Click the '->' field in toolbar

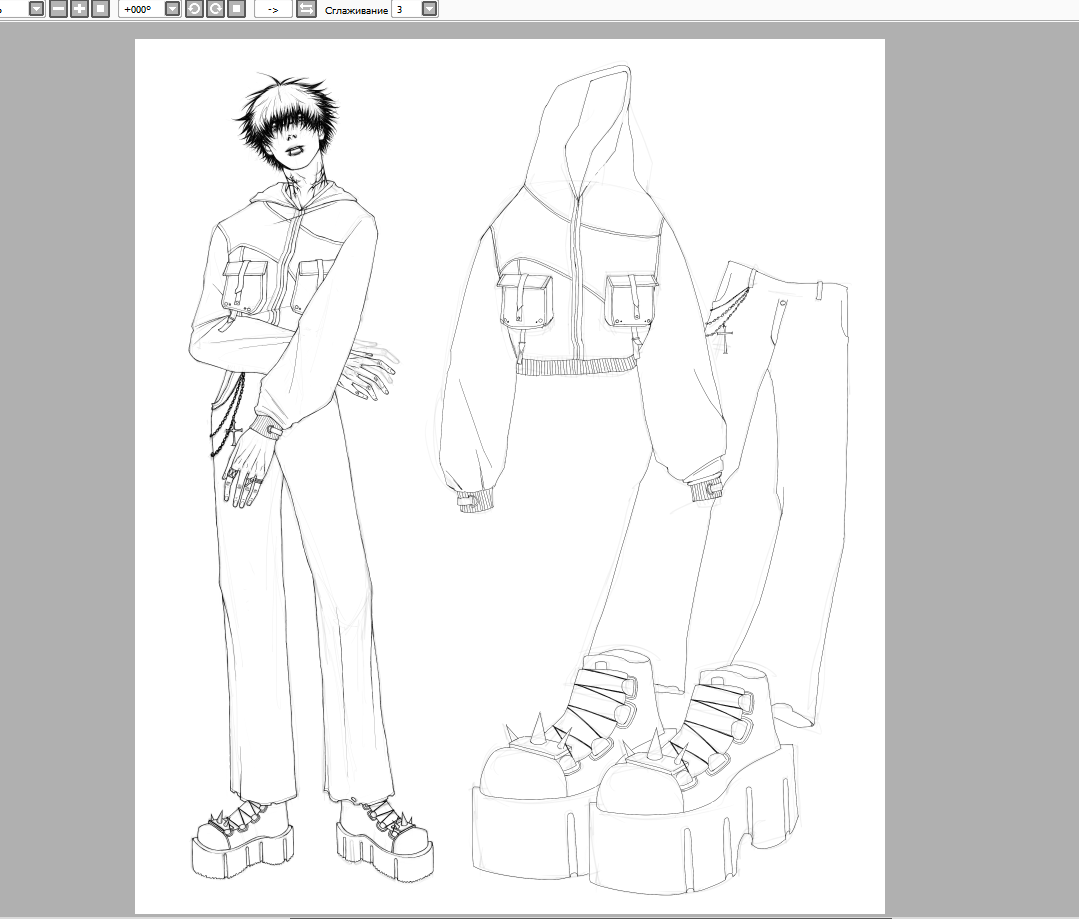point(273,9)
